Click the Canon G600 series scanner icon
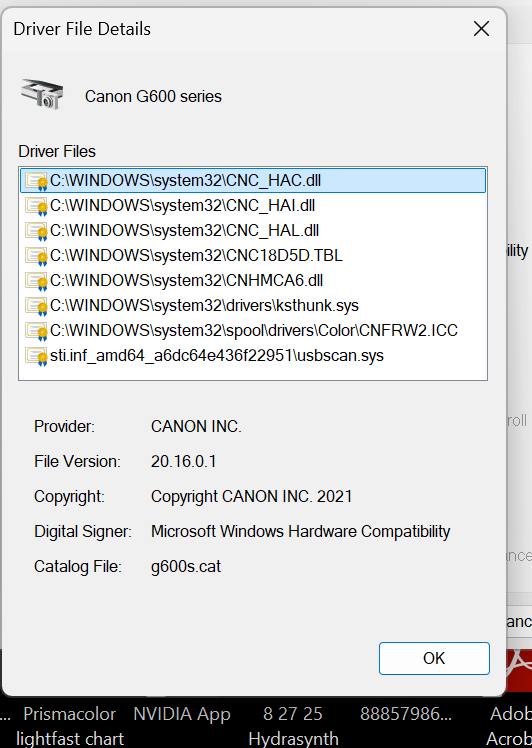The height and width of the screenshot is (748, 532). (42, 95)
